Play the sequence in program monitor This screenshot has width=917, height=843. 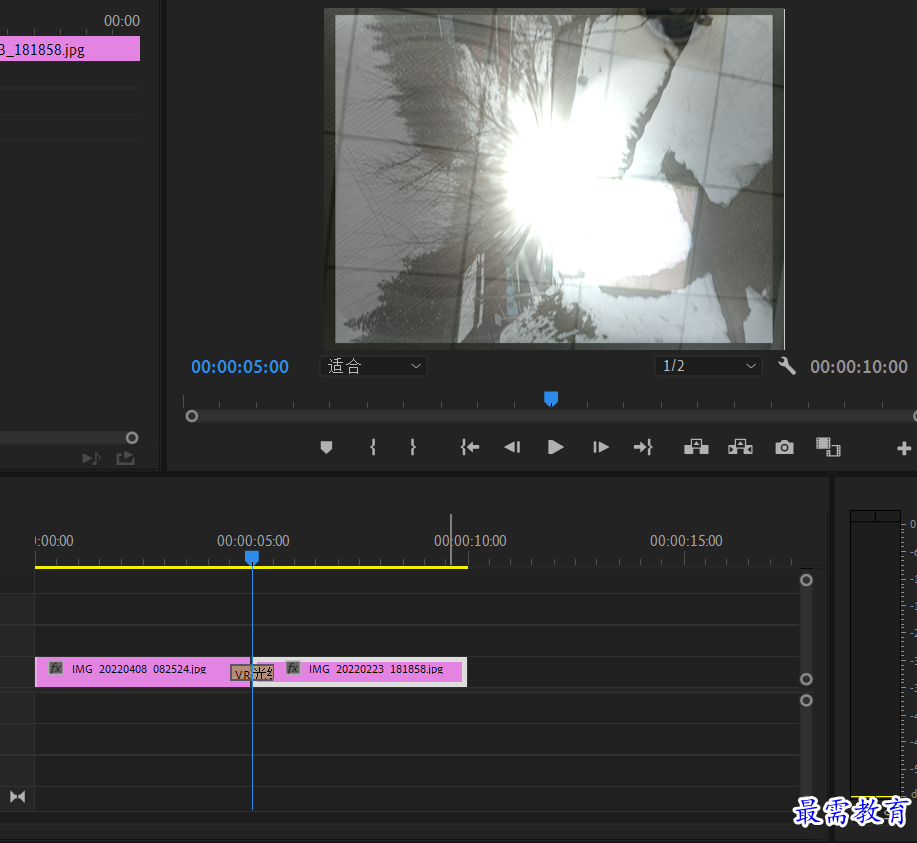(556, 448)
